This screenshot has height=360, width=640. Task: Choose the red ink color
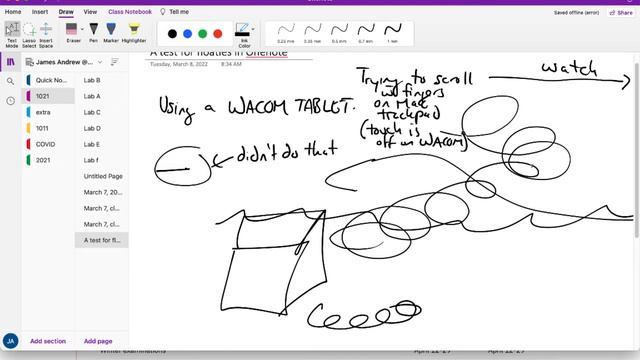pyautogui.click(x=218, y=34)
